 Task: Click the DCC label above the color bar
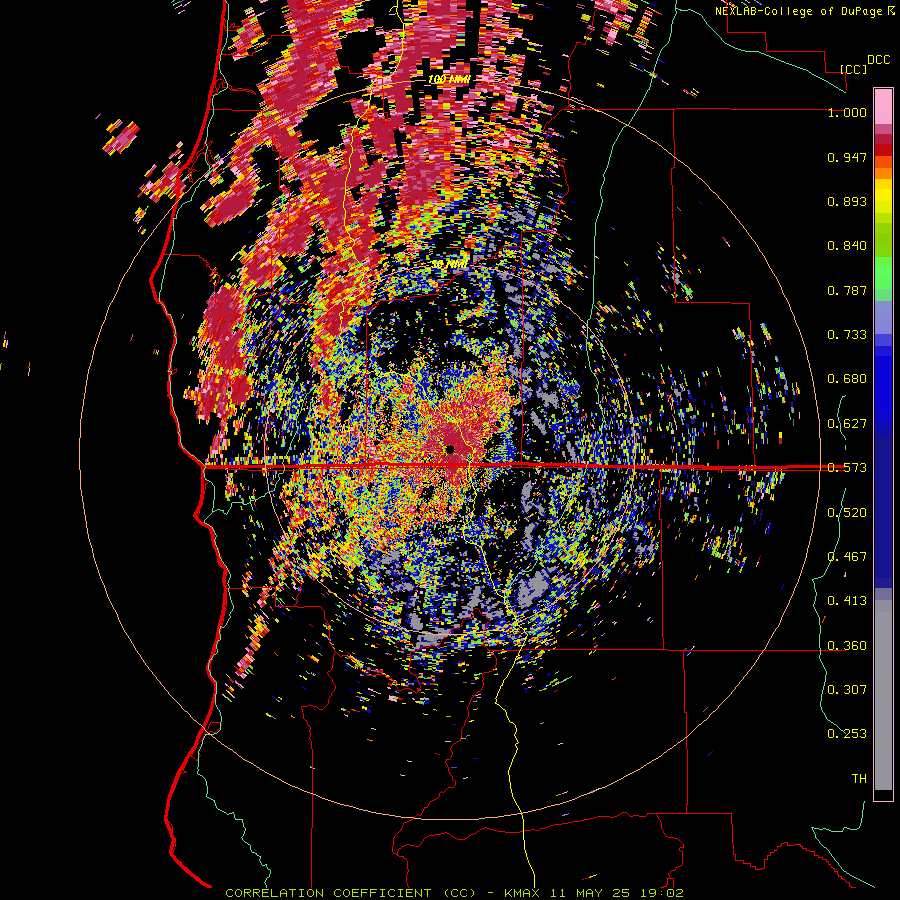pos(878,60)
